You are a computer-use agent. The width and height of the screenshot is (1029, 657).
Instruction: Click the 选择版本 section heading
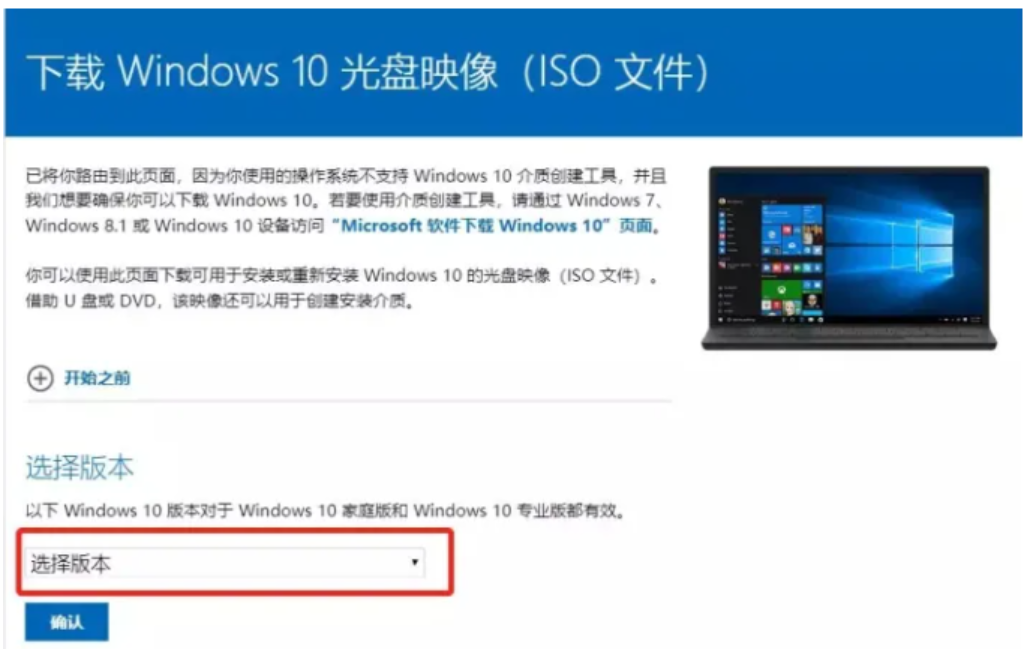[79, 469]
